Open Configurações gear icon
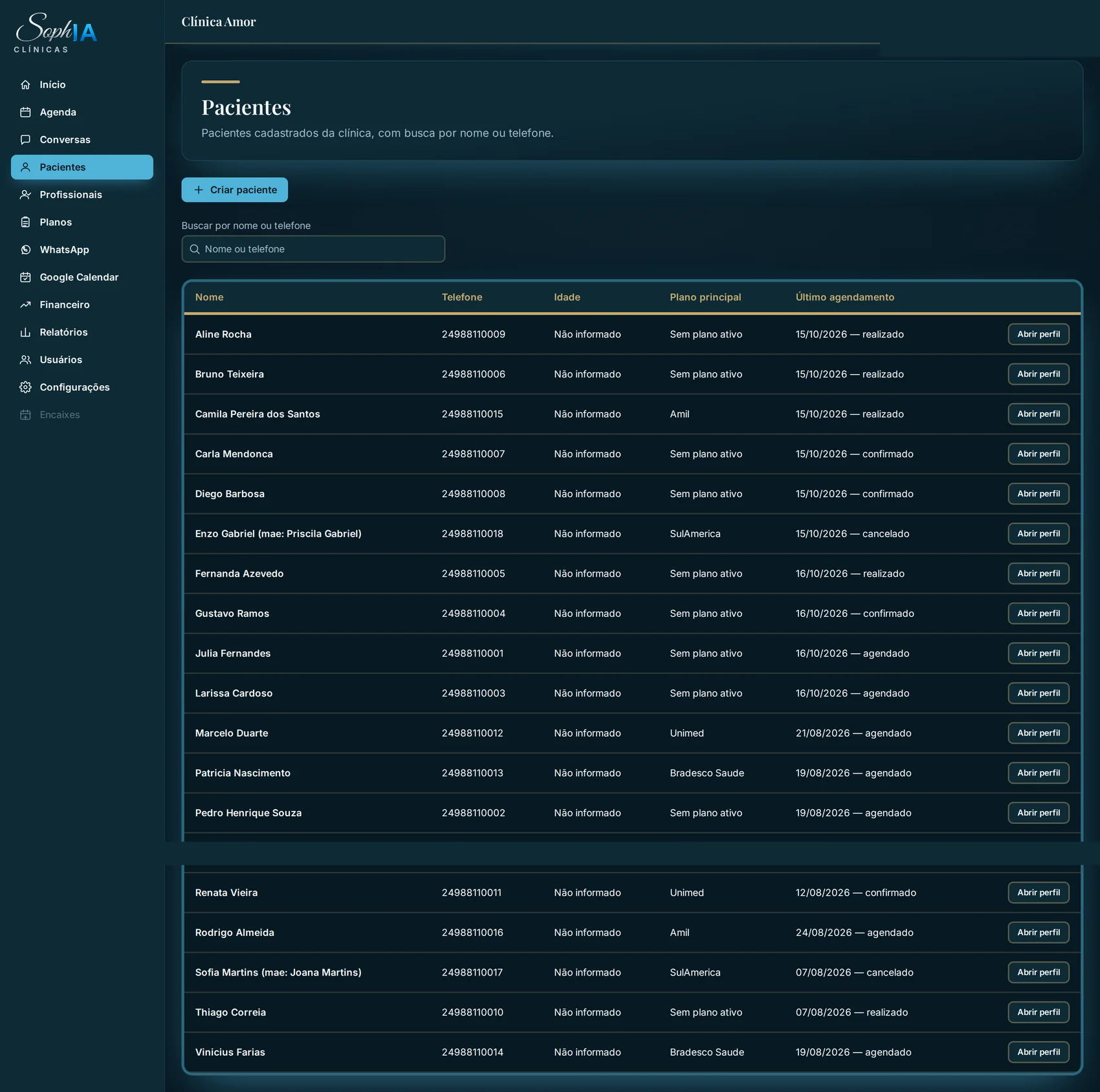Image resolution: width=1100 pixels, height=1092 pixels. pyautogui.click(x=25, y=387)
